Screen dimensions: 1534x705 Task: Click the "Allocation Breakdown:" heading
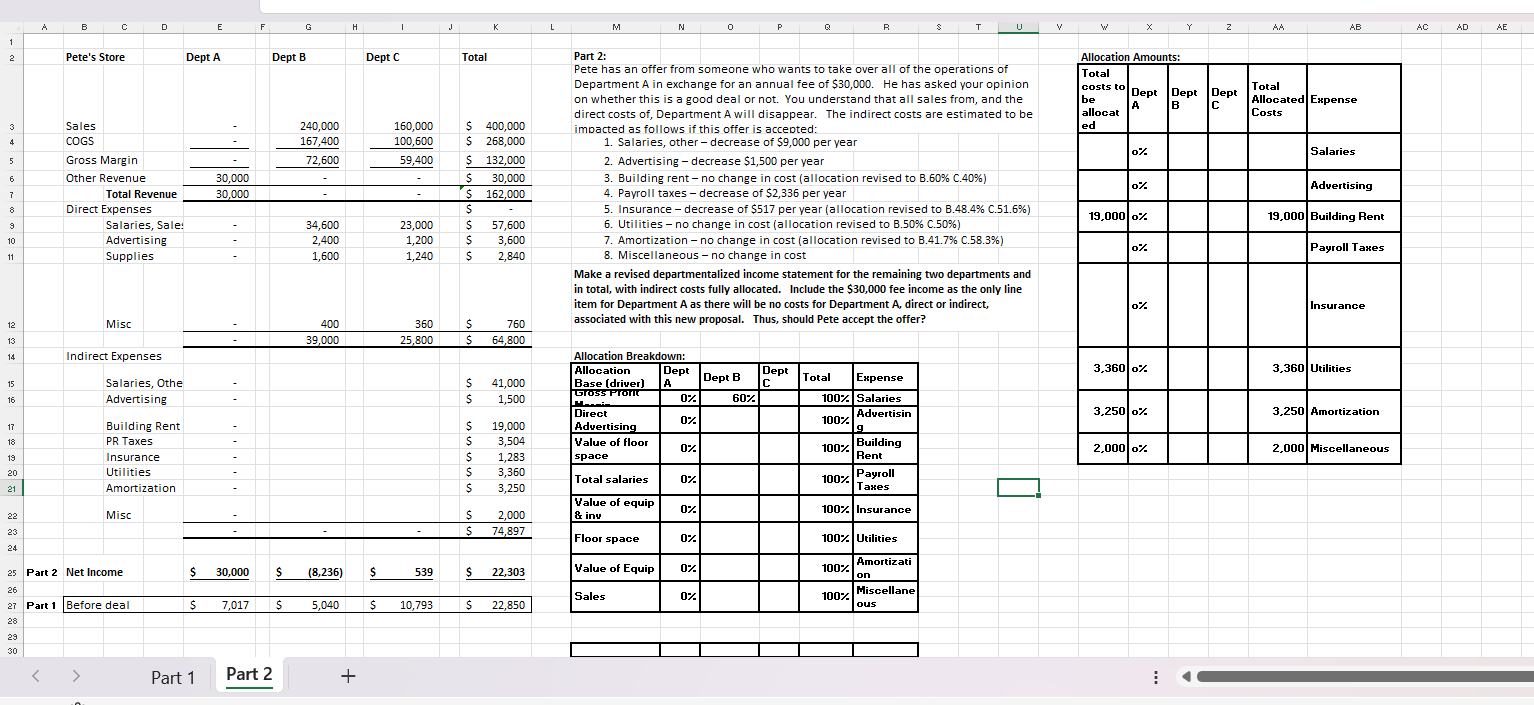coord(629,356)
